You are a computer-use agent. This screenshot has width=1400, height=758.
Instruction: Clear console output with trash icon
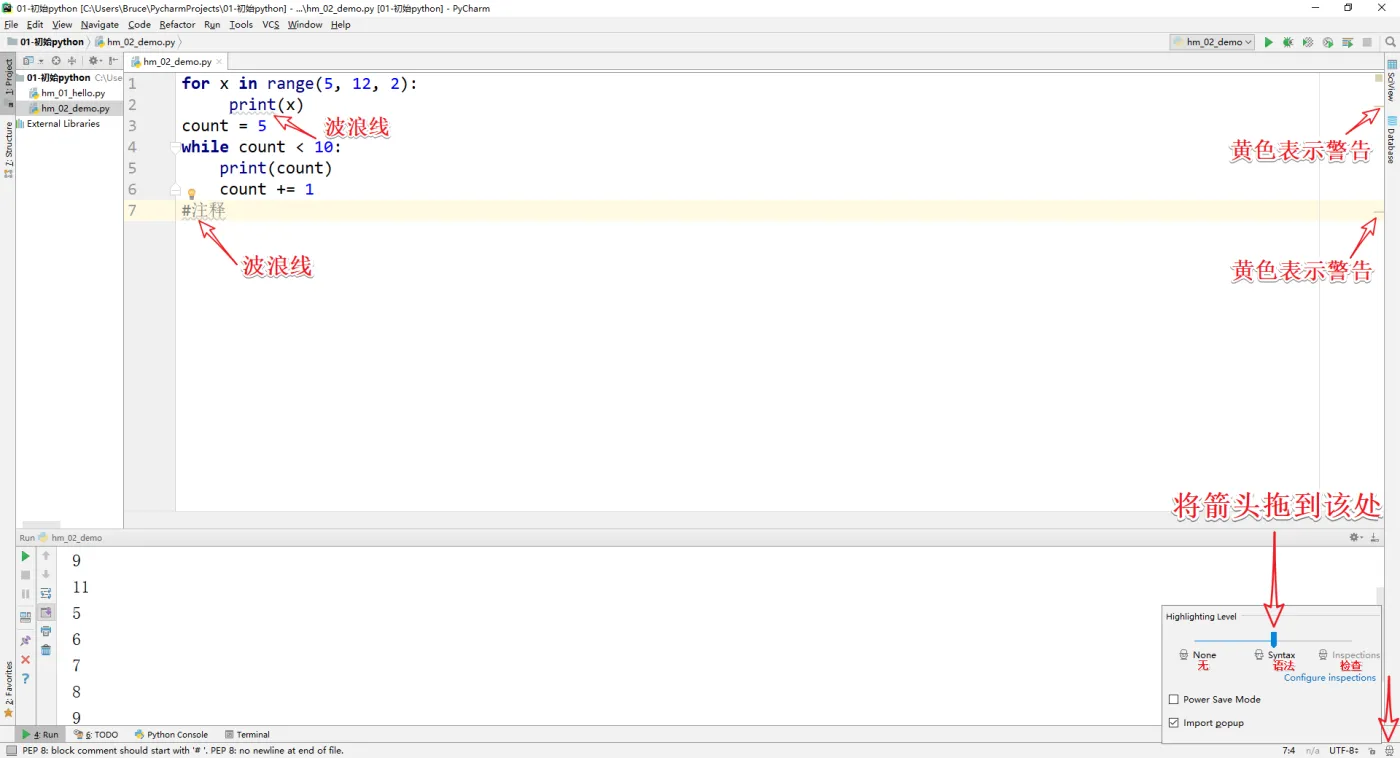point(46,650)
